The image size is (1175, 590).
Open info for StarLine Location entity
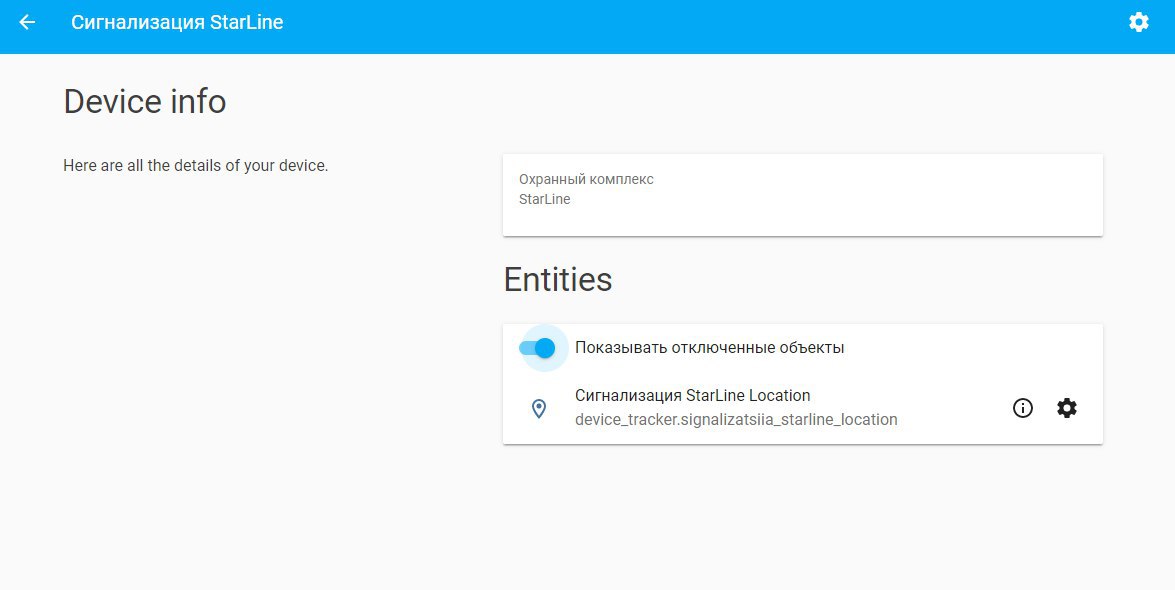1022,408
